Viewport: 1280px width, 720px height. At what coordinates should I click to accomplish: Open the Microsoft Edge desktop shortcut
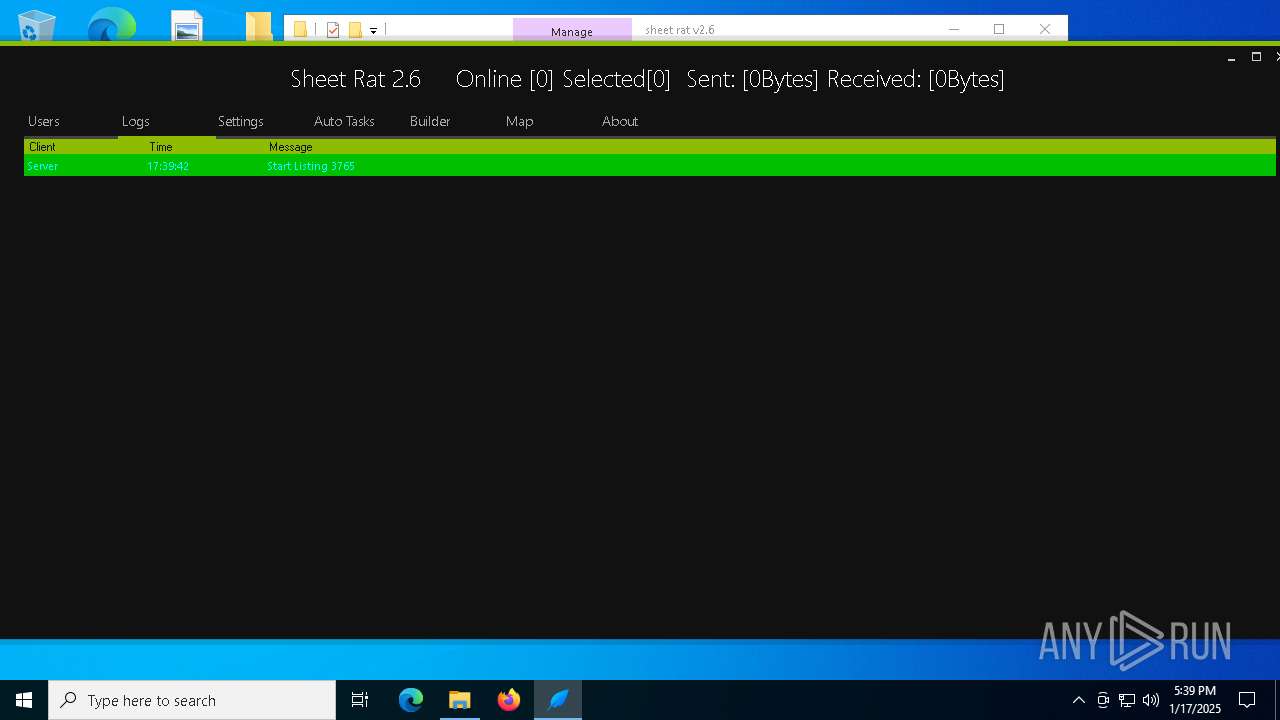(x=111, y=25)
